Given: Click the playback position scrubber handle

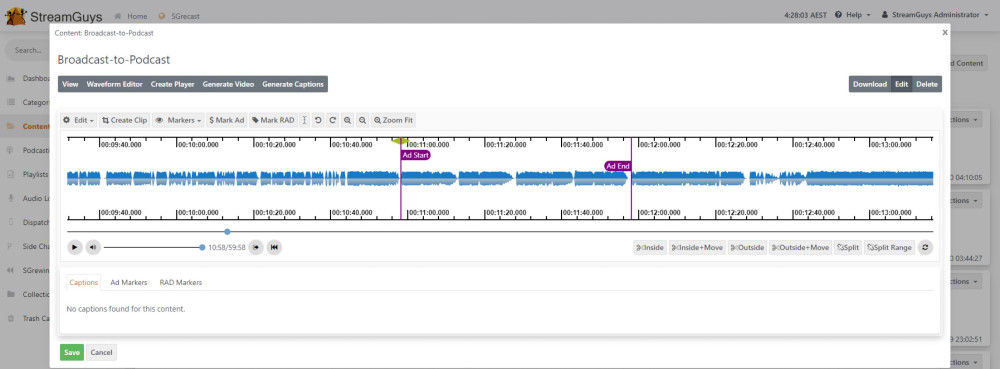Looking at the screenshot, I should tap(227, 231).
